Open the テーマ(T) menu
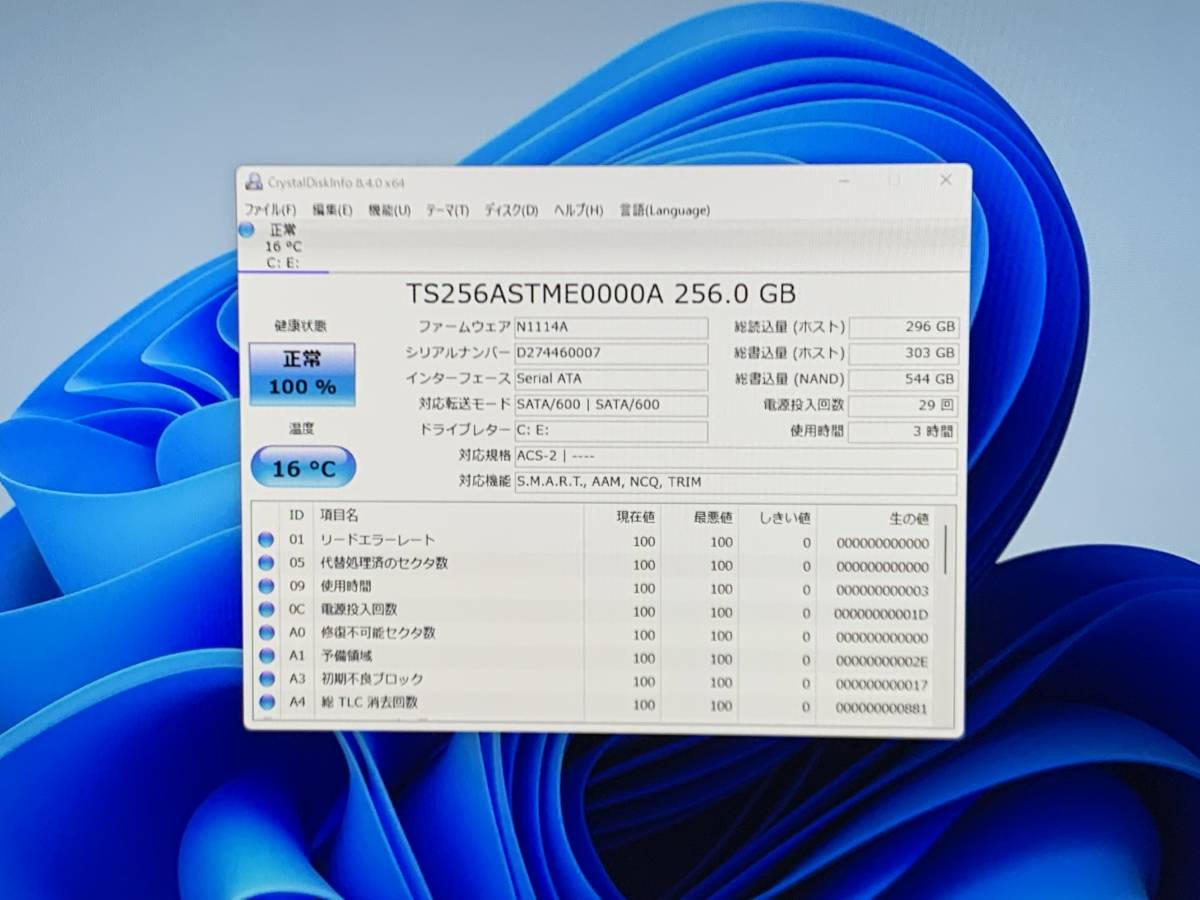 [447, 210]
